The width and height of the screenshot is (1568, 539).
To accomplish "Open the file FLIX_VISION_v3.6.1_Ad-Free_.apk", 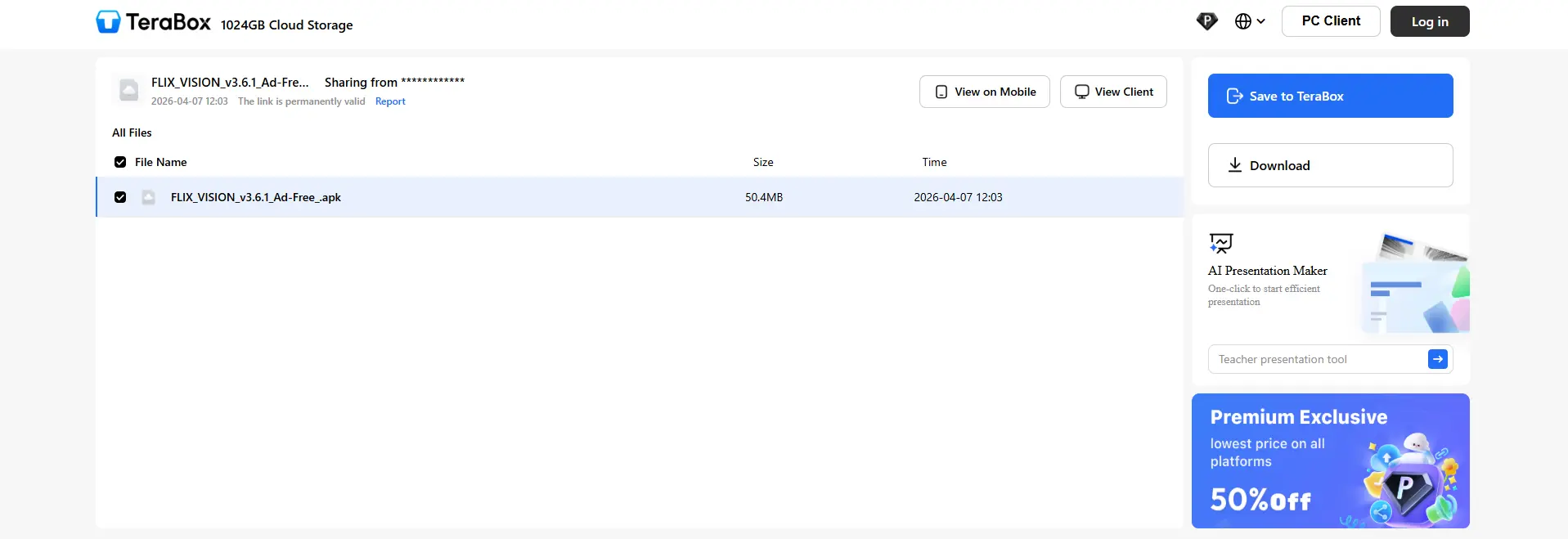I will click(x=256, y=197).
